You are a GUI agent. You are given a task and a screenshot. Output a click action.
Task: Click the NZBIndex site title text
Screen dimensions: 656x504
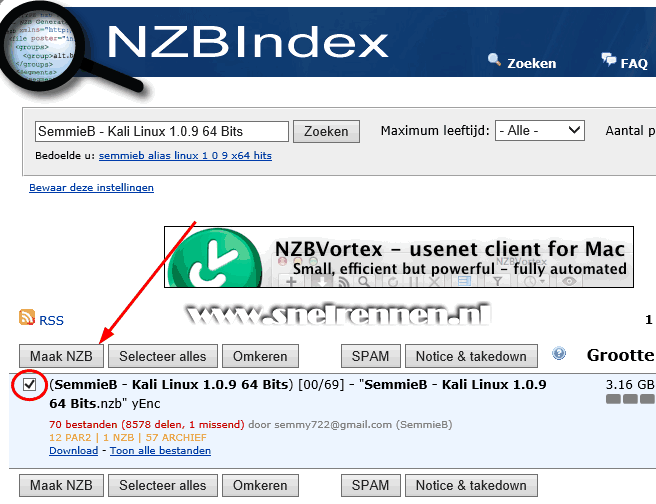248,42
